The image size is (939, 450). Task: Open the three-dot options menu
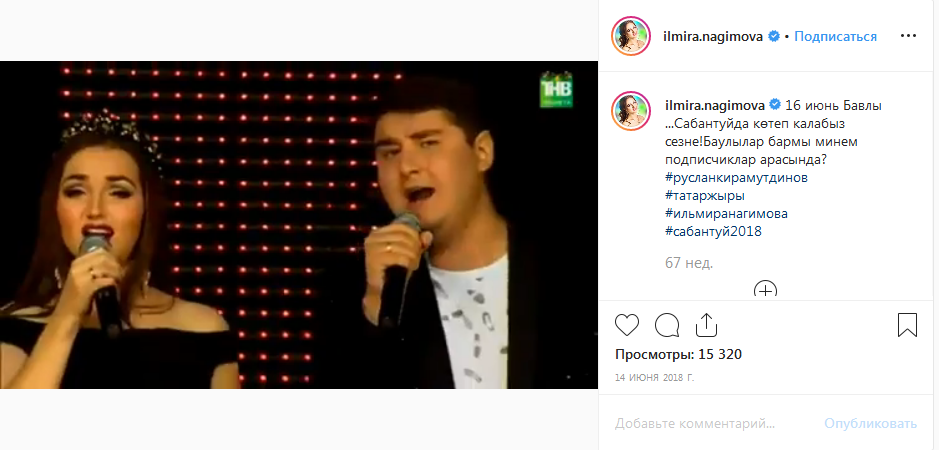[x=908, y=36]
